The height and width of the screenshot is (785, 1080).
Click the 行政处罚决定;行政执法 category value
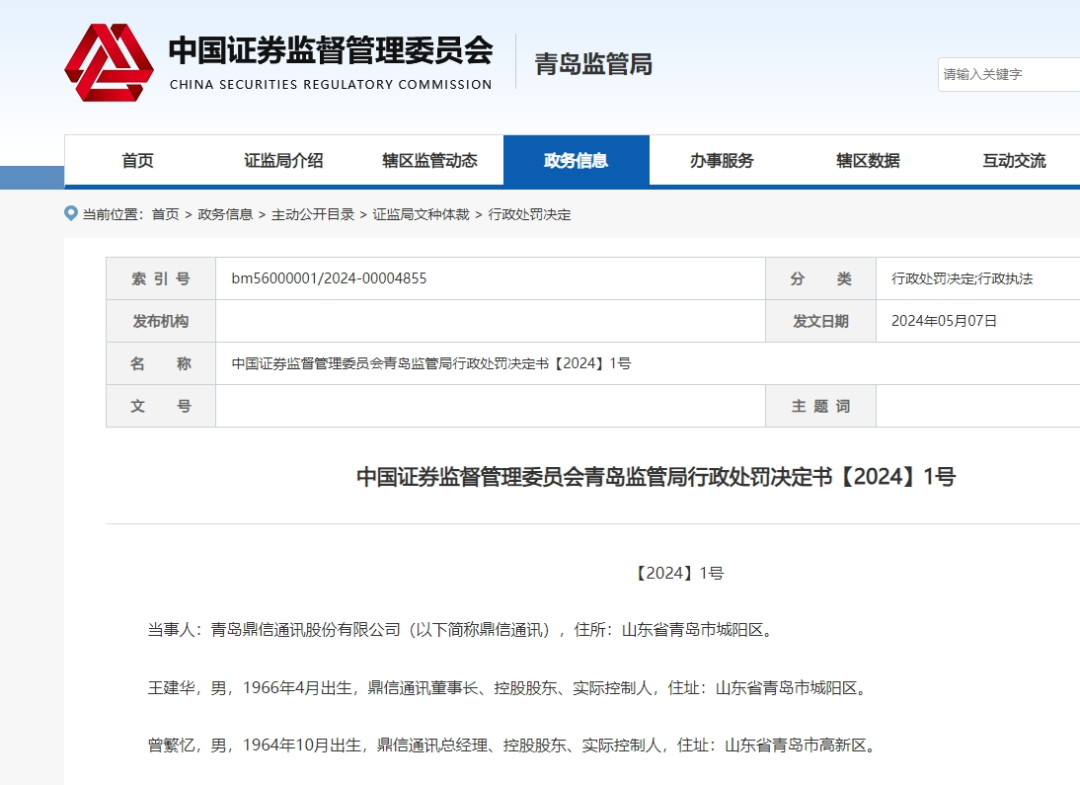pos(962,279)
